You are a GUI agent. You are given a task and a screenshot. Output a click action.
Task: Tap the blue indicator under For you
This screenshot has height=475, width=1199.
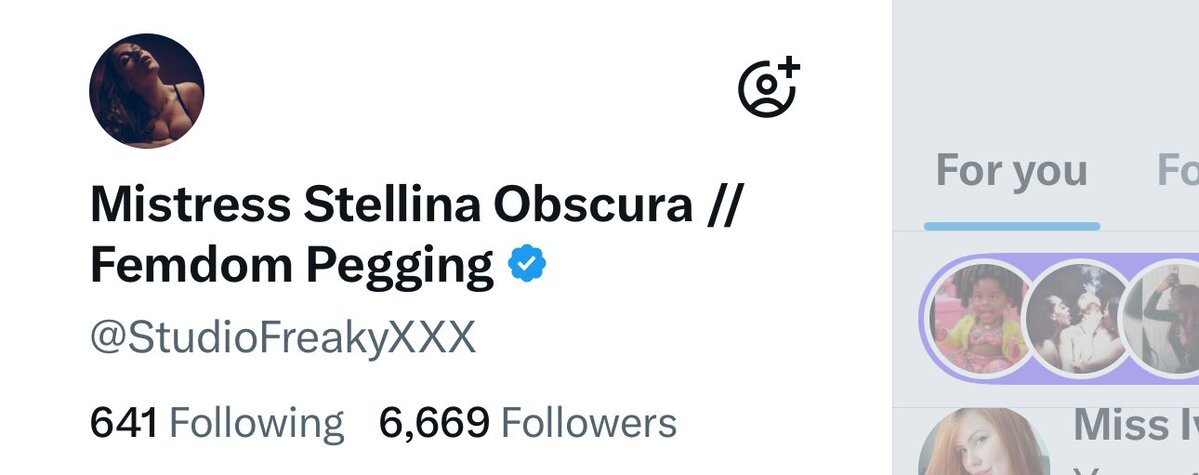(x=1012, y=226)
